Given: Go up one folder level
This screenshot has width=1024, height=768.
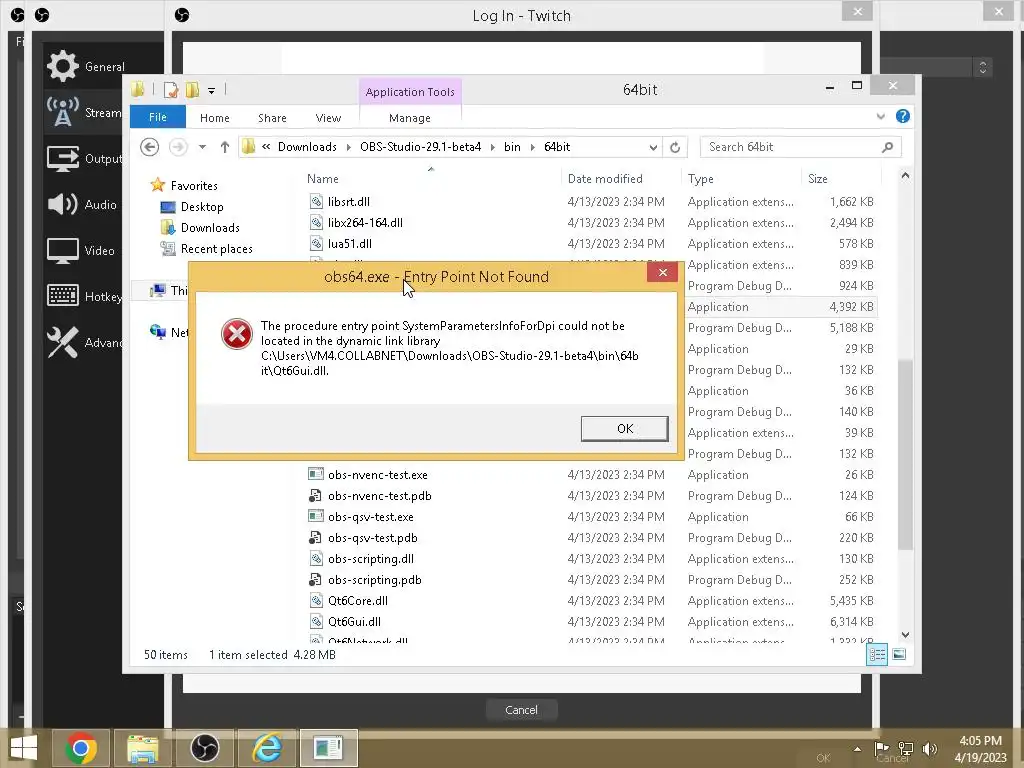Looking at the screenshot, I should (x=225, y=147).
